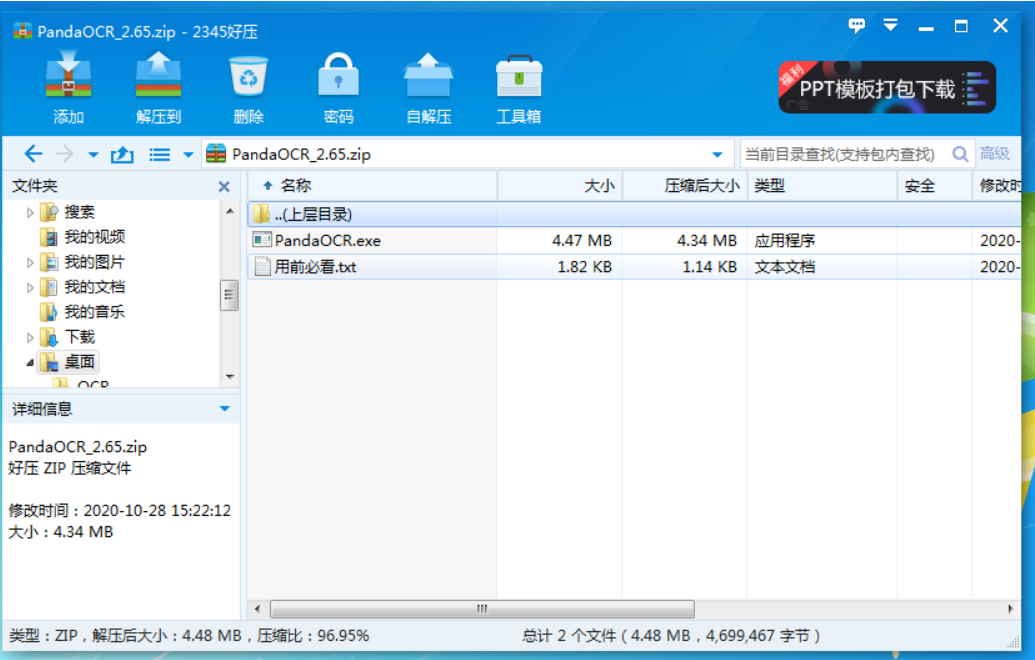Click the 1.14 KB compressed size cell
The width and height of the screenshot is (1035, 660).
(x=710, y=267)
